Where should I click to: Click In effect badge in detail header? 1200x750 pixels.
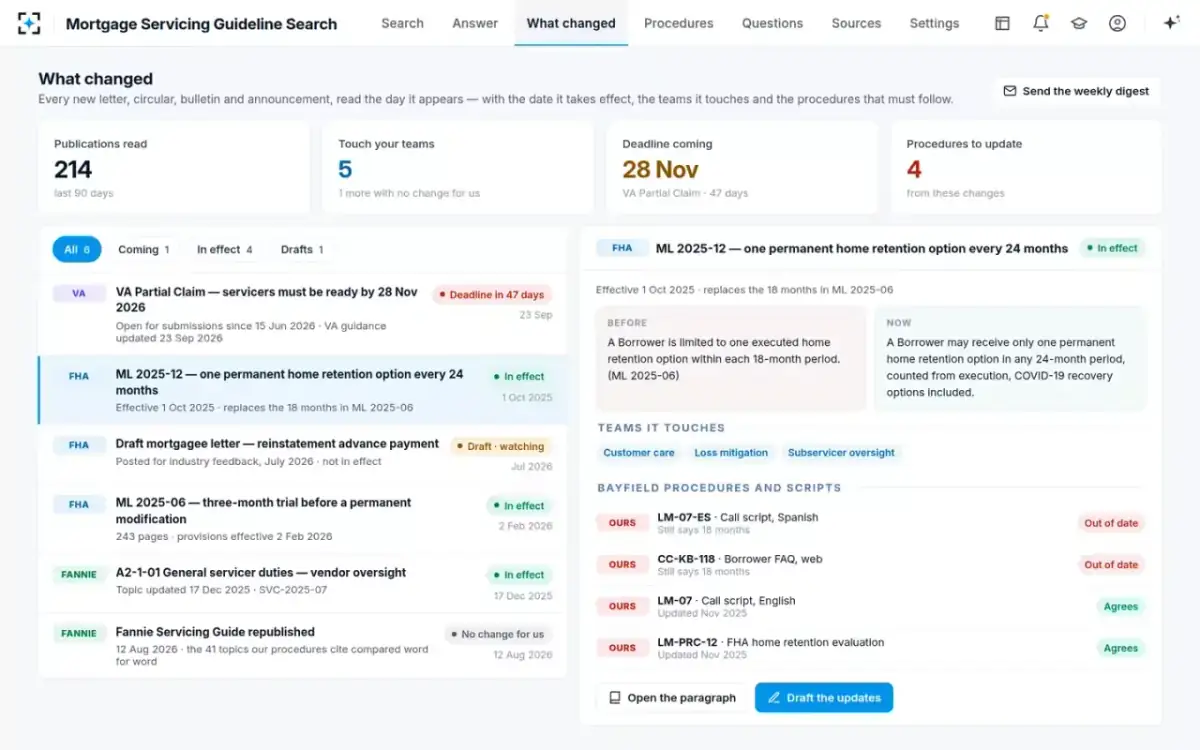click(x=1112, y=248)
